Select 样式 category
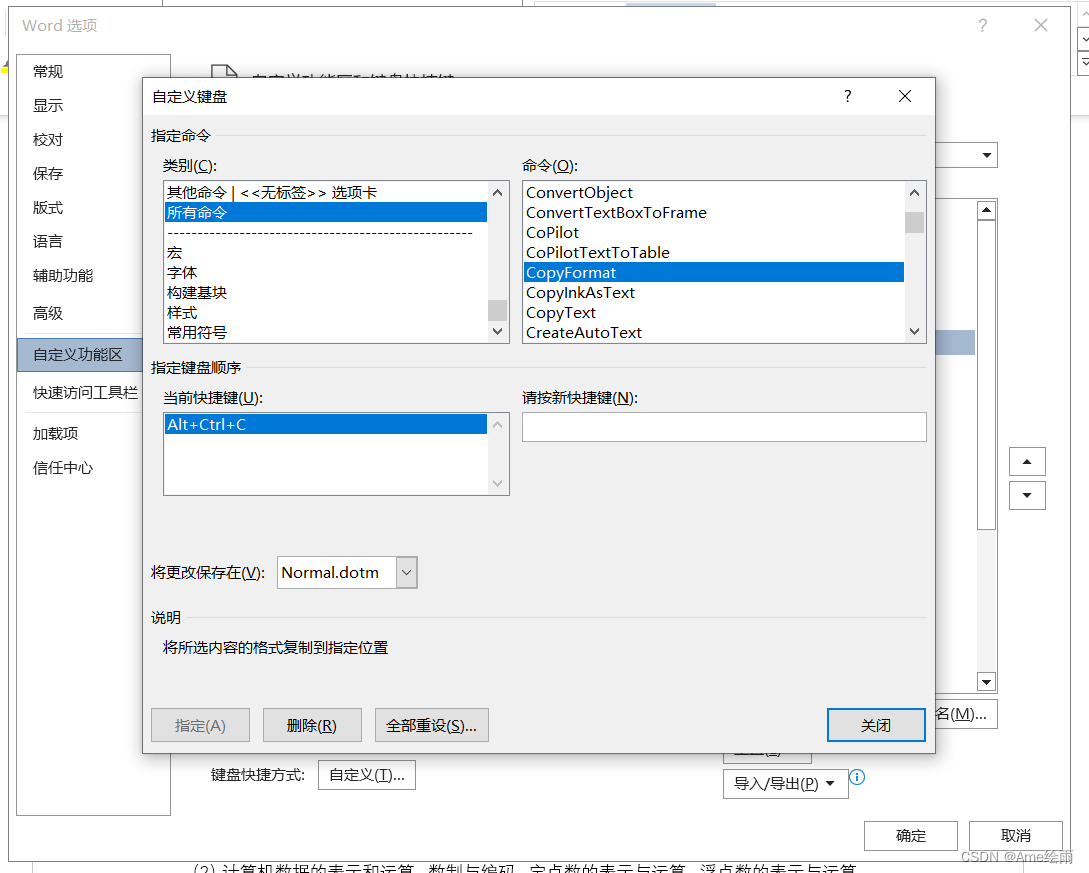 tap(326, 313)
